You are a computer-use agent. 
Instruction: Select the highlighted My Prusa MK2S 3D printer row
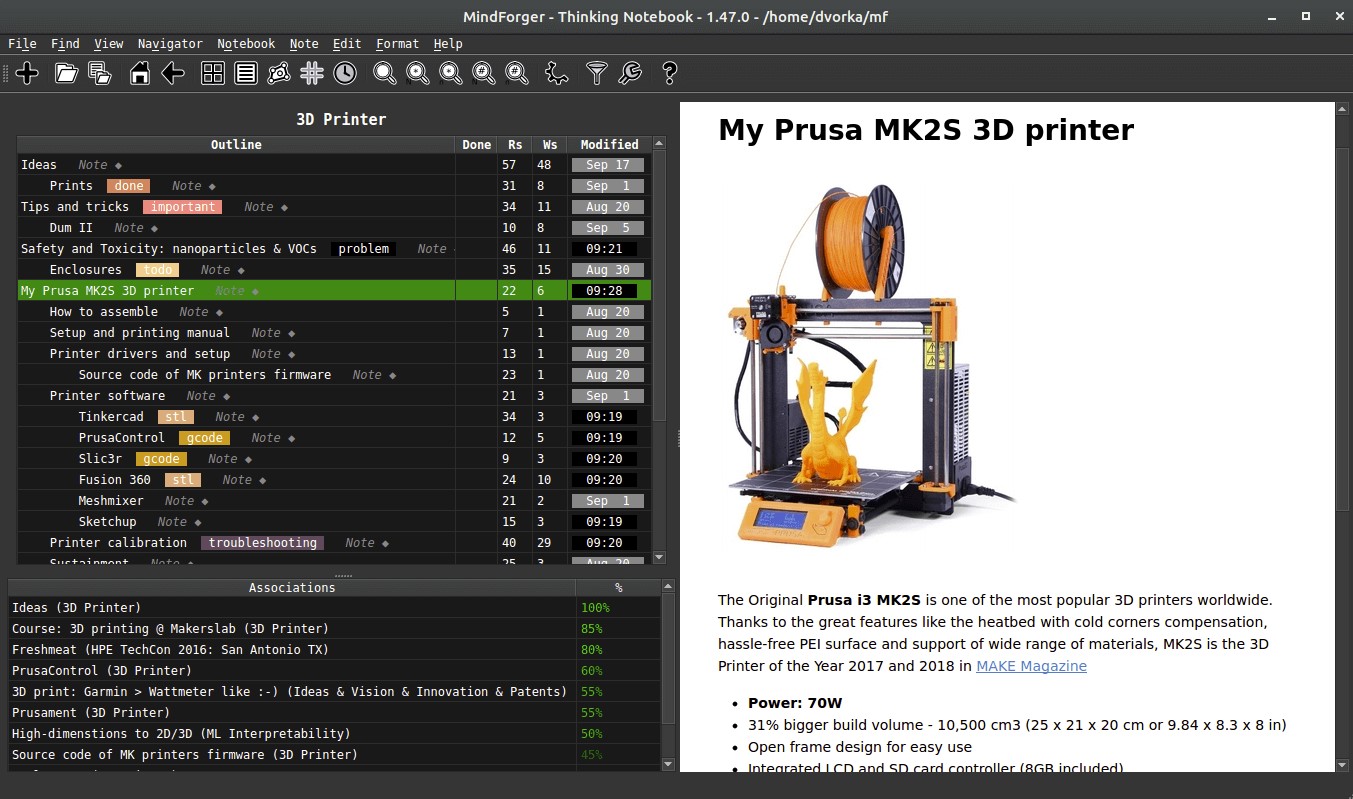tap(335, 291)
